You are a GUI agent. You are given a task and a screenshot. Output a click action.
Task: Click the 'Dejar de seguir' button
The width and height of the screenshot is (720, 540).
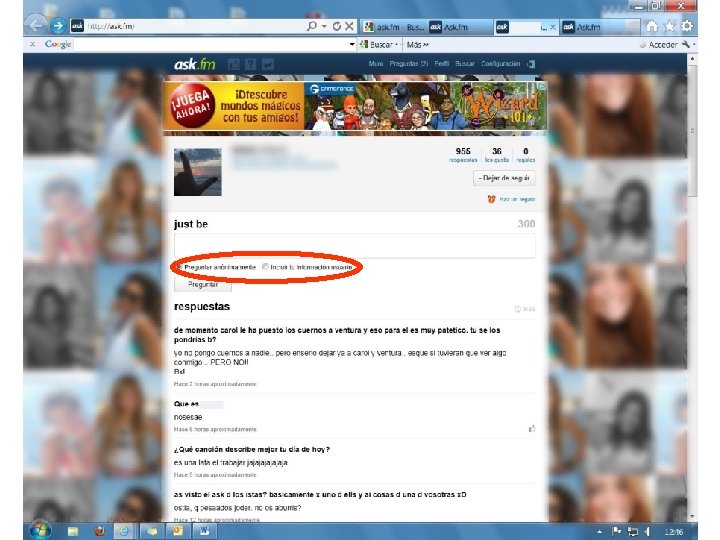tap(504, 178)
